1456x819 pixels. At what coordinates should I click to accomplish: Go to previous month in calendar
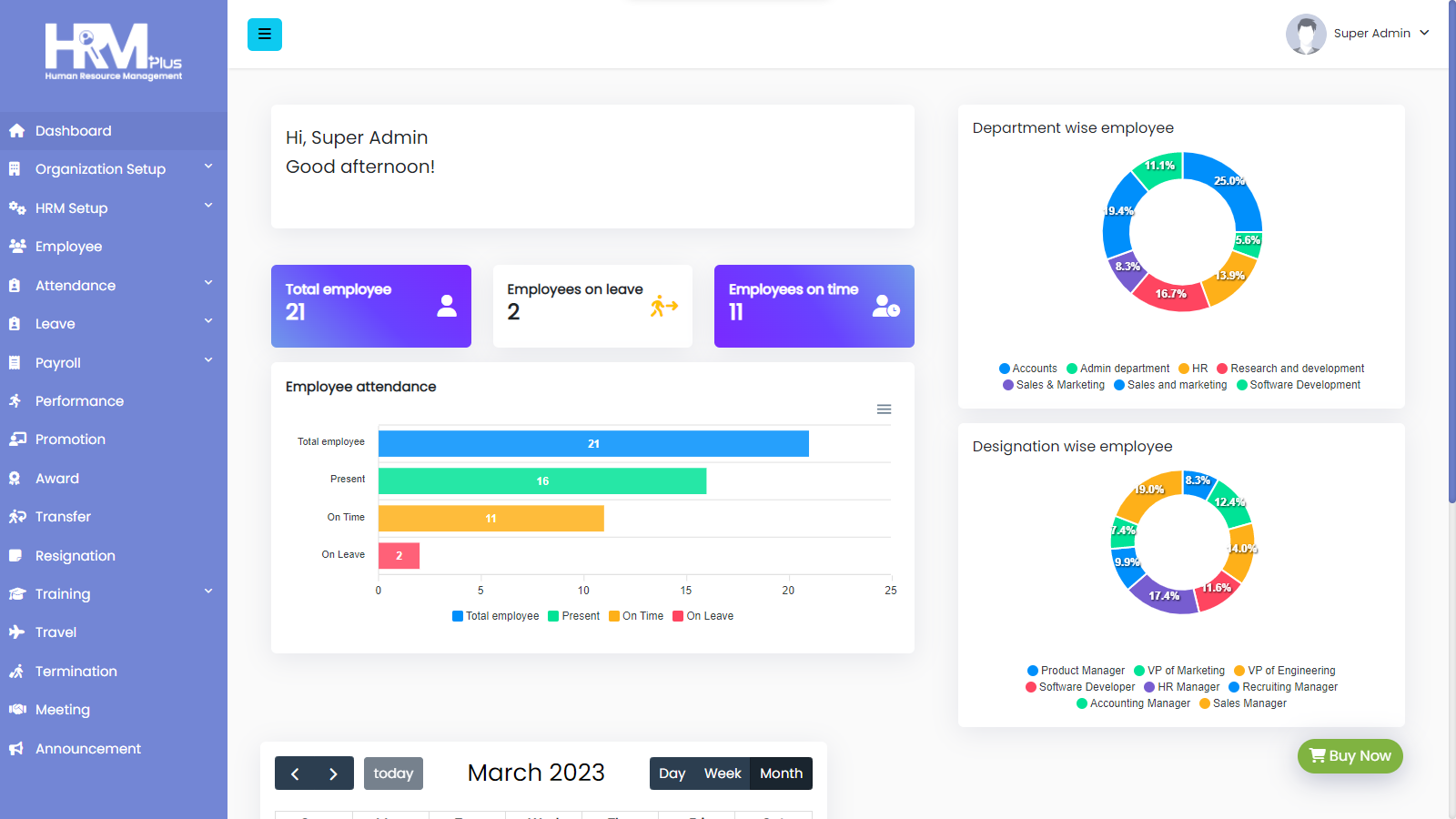295,773
